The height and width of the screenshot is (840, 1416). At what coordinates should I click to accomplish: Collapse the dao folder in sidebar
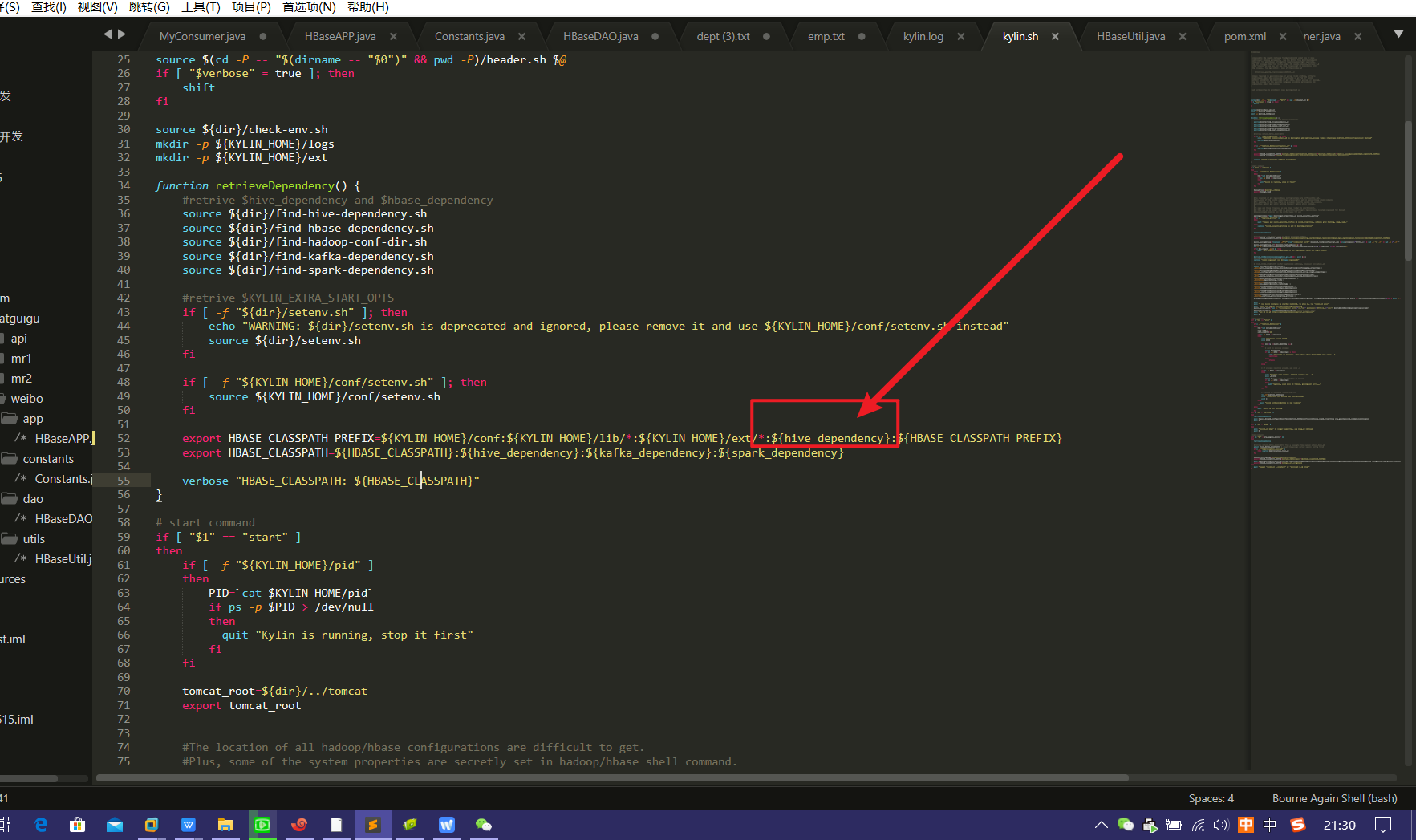click(10, 499)
